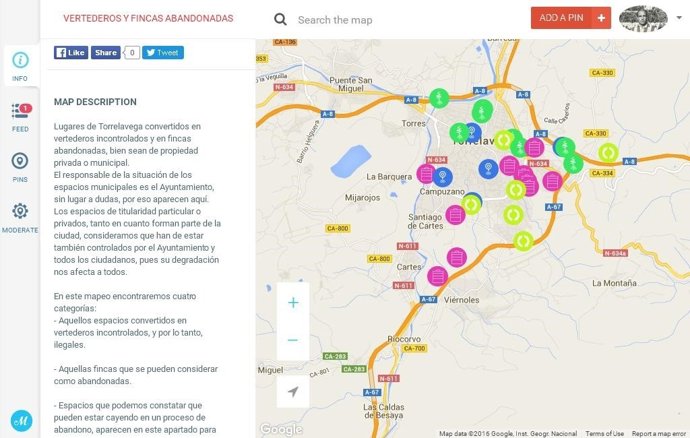Open the Info panel in sidebar
Image resolution: width=690 pixels, height=438 pixels.
point(20,66)
